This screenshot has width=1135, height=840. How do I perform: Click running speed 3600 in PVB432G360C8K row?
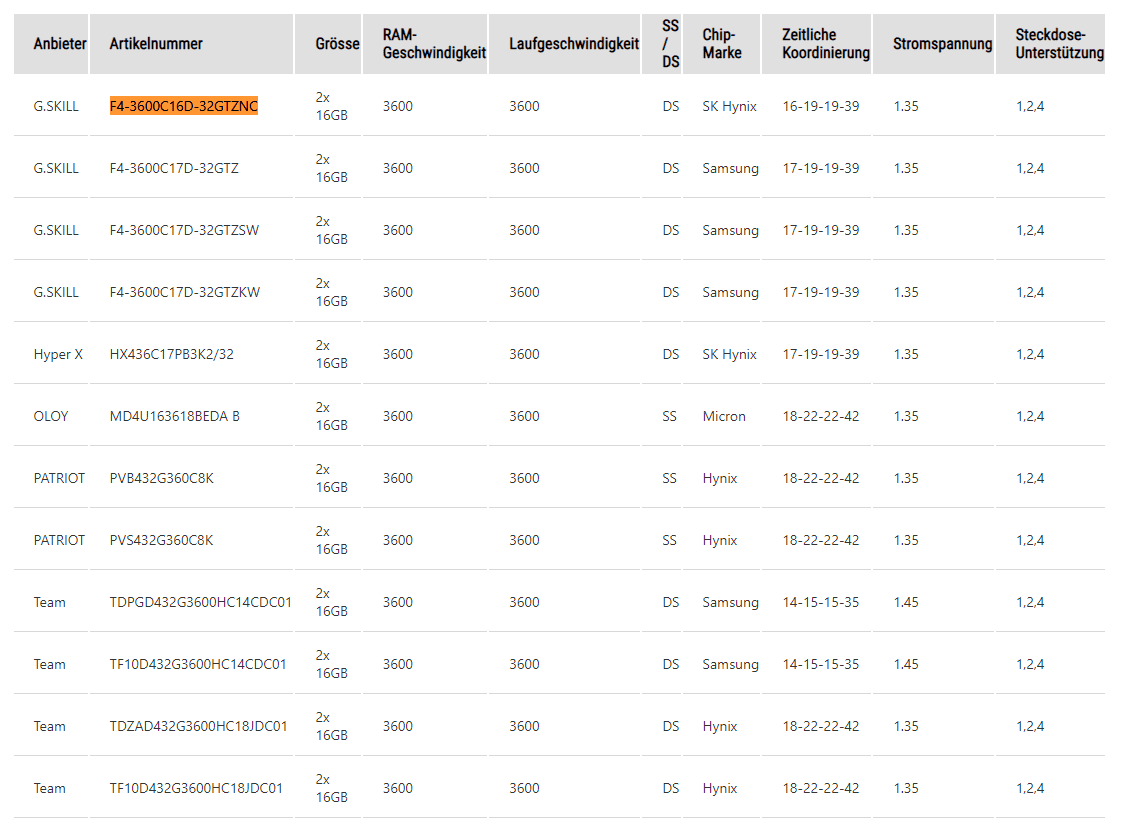click(524, 479)
